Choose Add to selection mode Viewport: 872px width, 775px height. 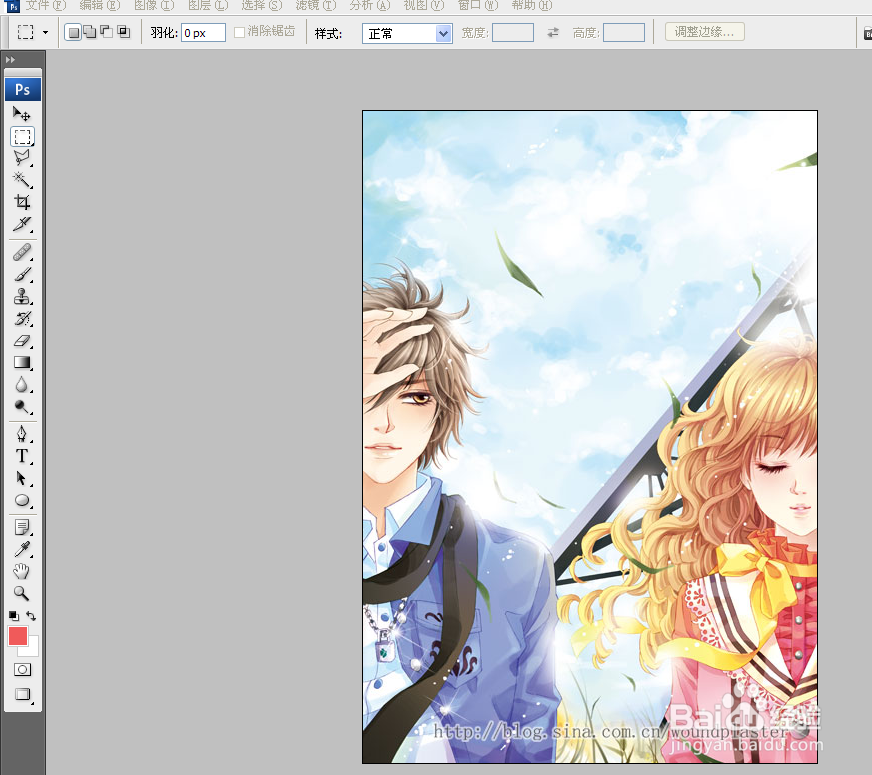(90, 32)
